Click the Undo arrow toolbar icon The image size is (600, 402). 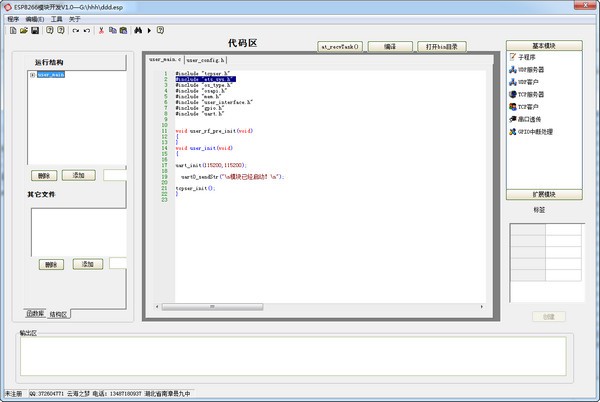87,31
